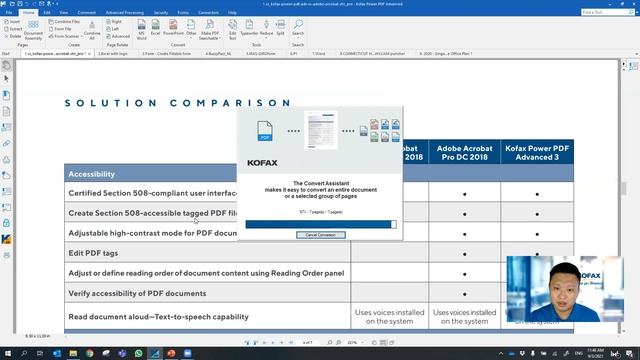
Task: Open Bookmarks panel icon in left sidebar
Action: [6, 95]
